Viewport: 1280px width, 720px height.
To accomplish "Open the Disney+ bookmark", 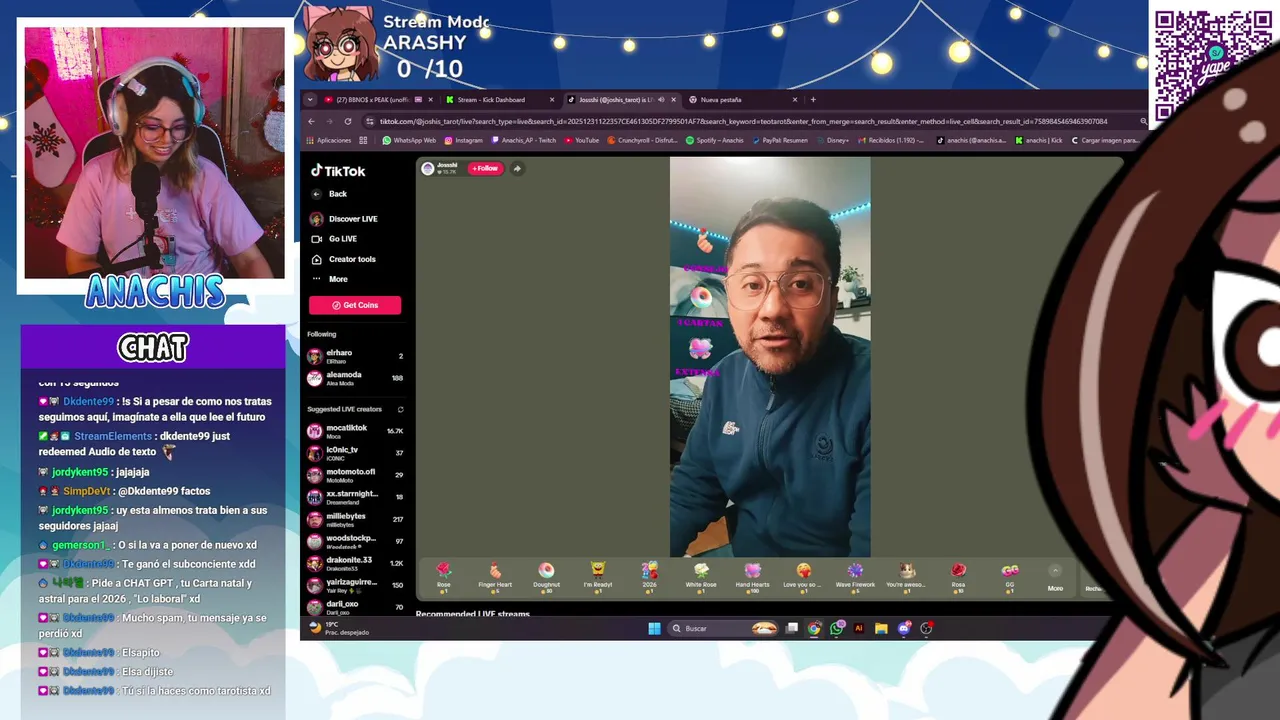I will tap(832, 140).
